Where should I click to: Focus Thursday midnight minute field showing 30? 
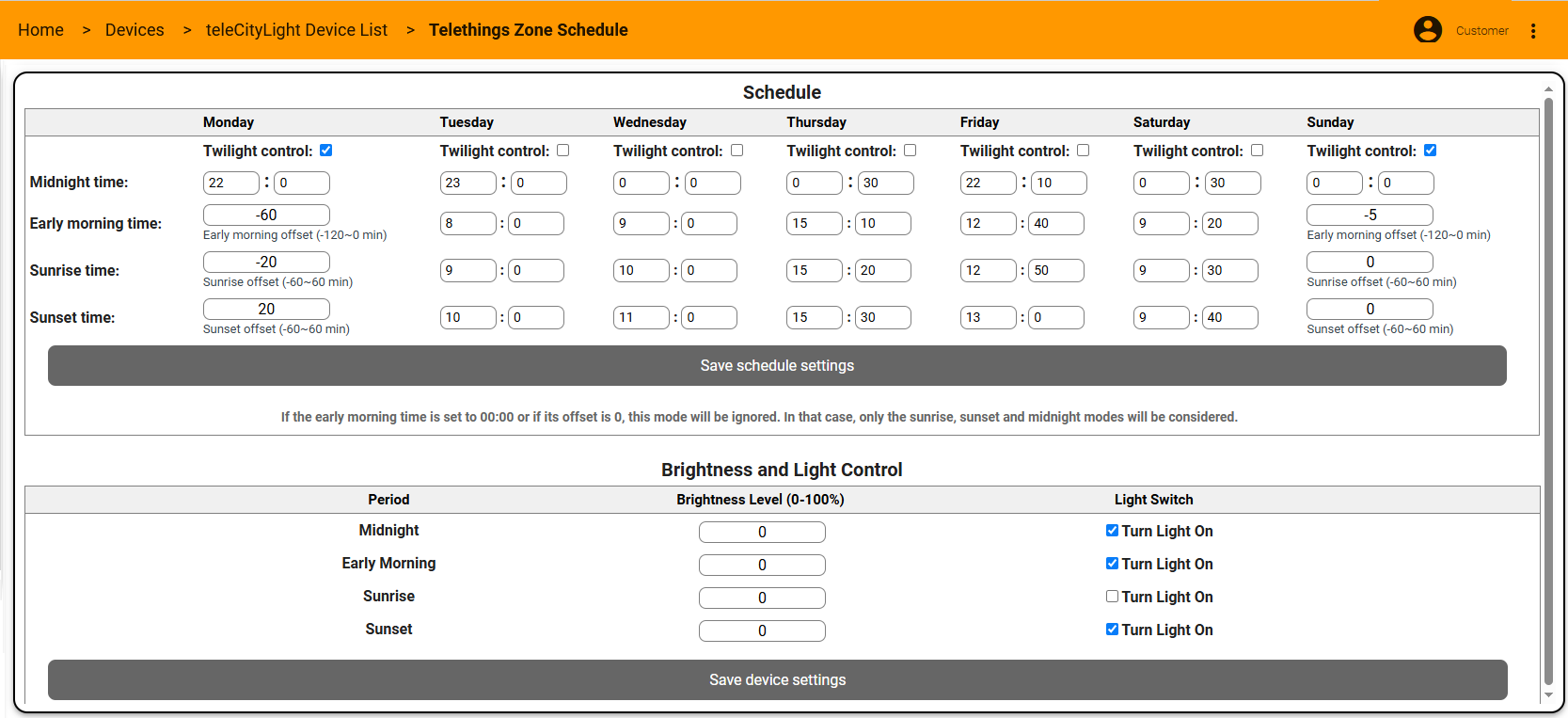[x=885, y=183]
